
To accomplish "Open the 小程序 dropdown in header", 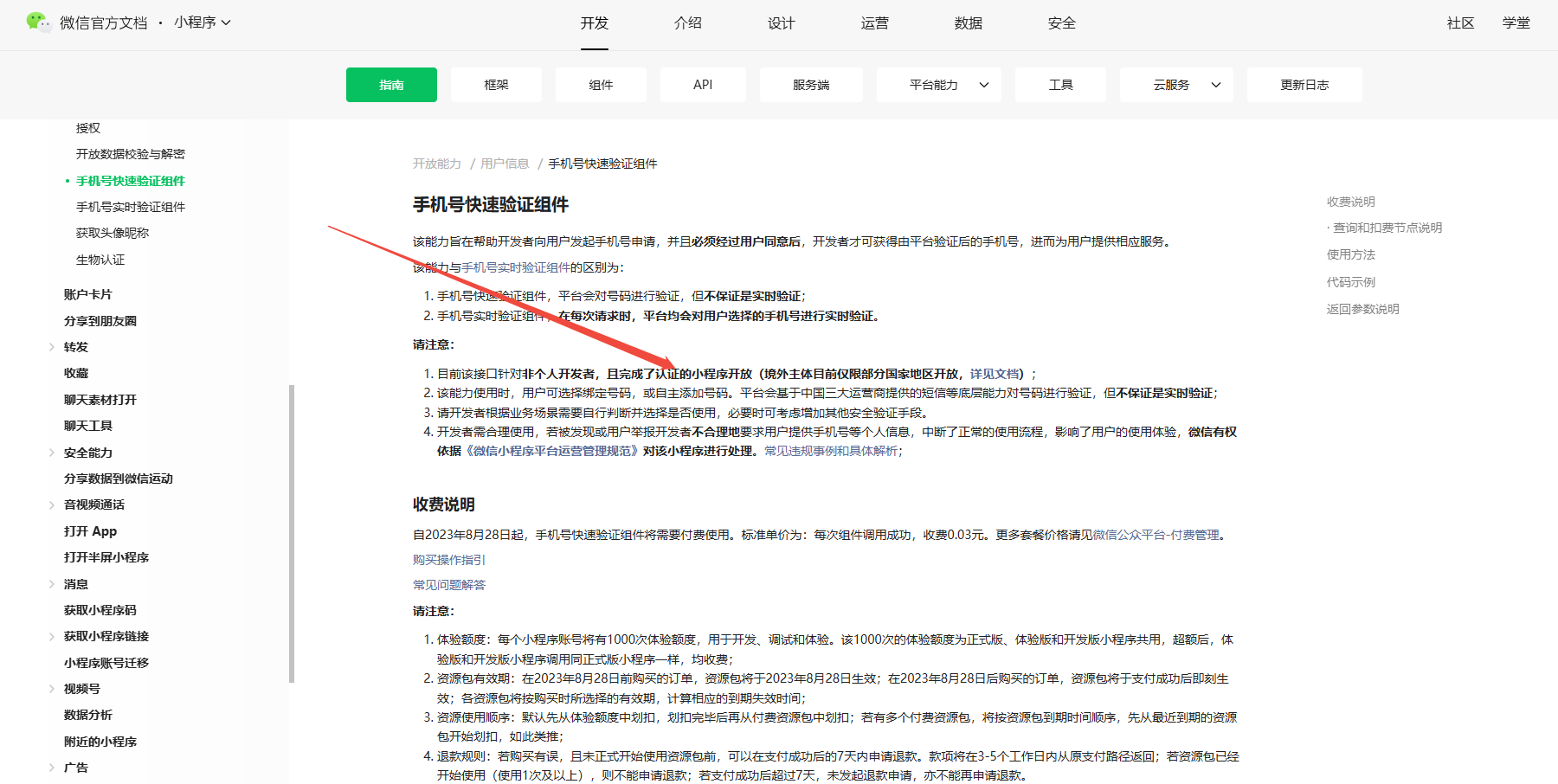I will (x=203, y=22).
